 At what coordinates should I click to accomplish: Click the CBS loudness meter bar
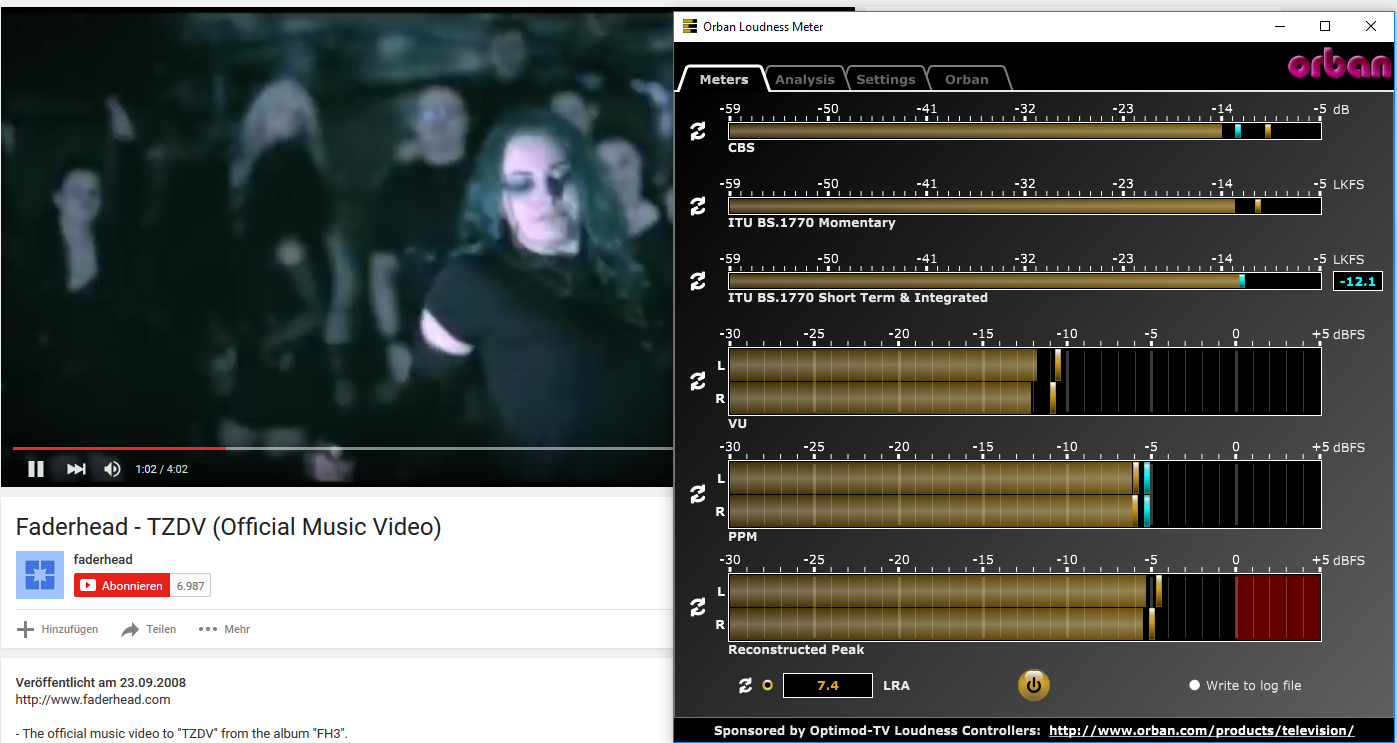click(x=1025, y=131)
